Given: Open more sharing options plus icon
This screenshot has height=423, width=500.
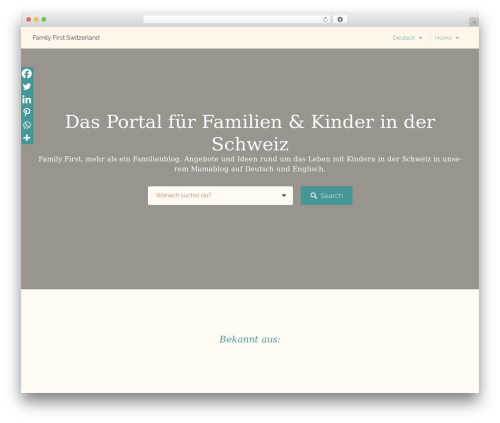Looking at the screenshot, I should [27, 138].
